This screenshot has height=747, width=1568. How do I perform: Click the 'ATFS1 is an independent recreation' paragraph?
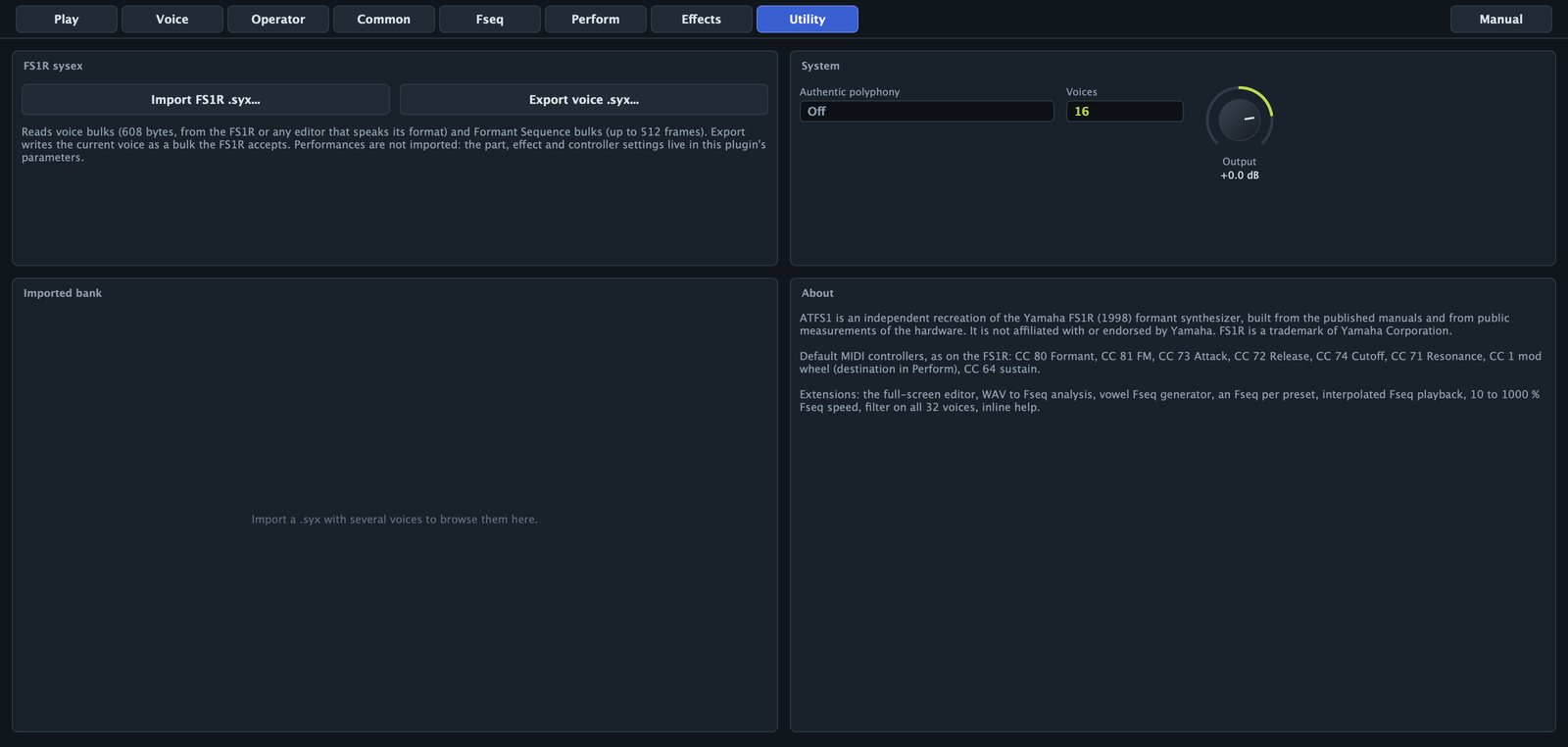pos(1154,324)
